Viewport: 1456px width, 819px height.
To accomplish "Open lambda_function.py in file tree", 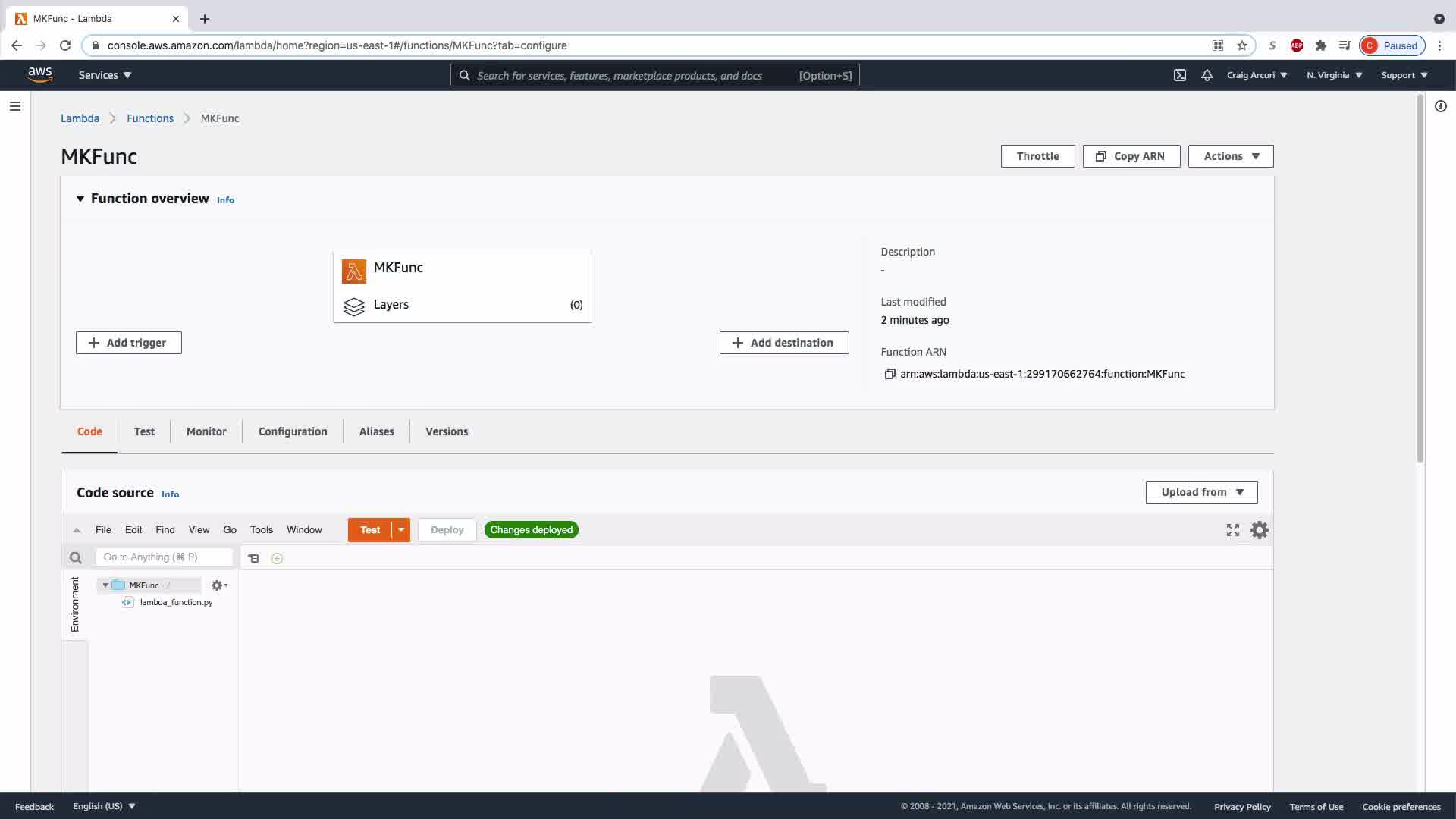I will click(176, 602).
